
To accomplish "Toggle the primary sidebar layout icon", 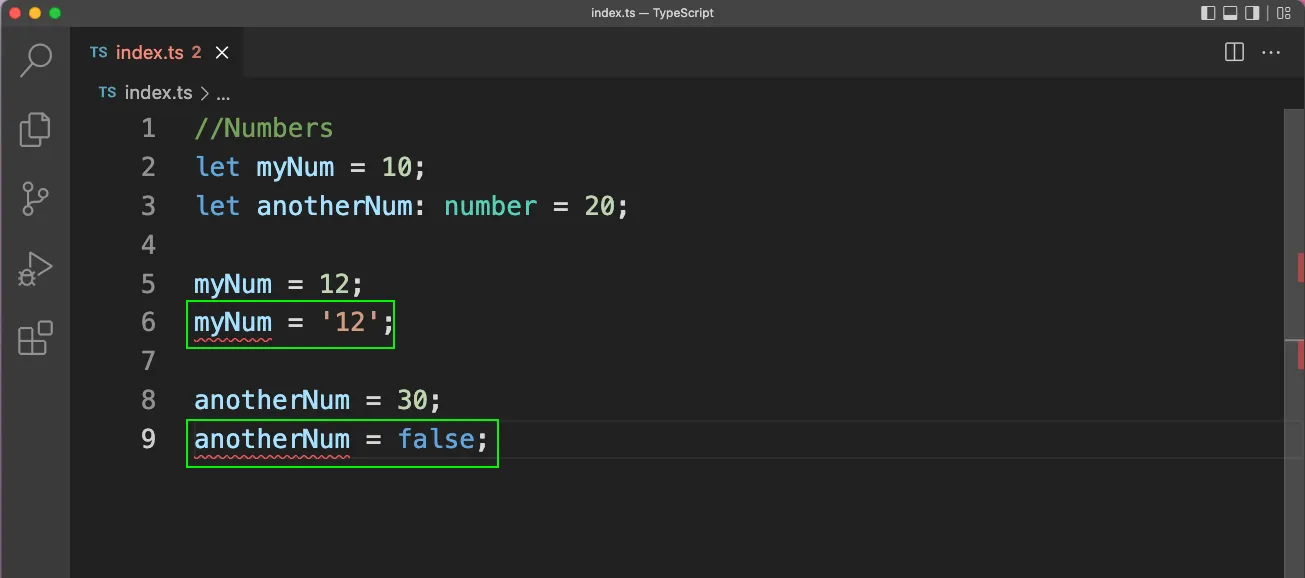I will (1208, 13).
